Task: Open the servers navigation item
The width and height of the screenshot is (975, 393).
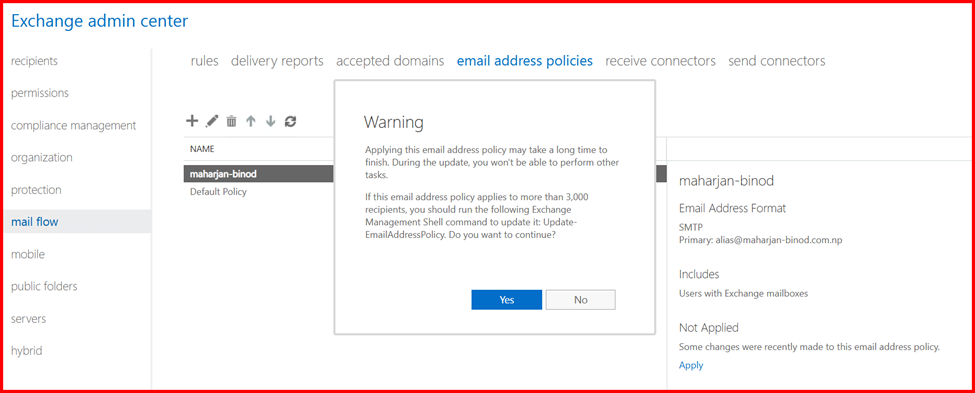Action: (x=29, y=319)
